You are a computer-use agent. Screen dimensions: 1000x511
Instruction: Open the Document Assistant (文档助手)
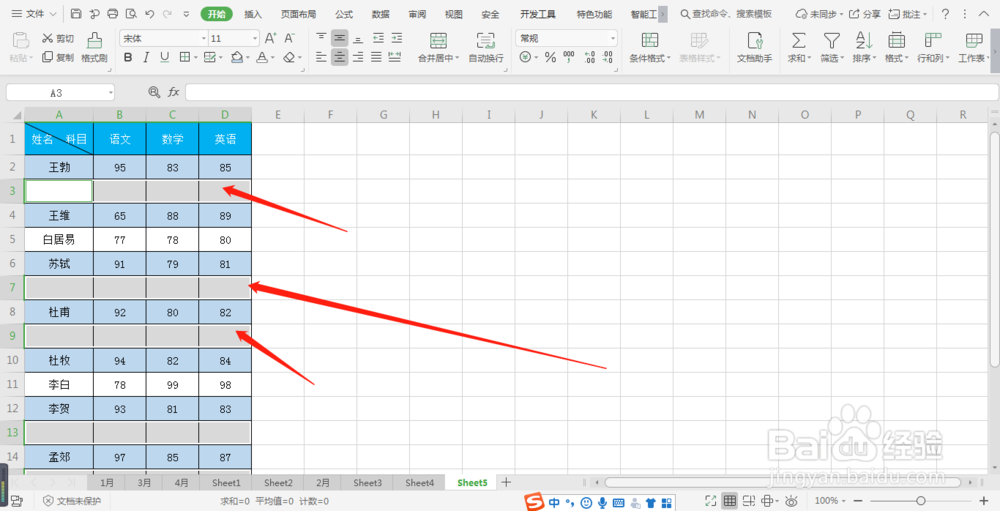[x=754, y=48]
